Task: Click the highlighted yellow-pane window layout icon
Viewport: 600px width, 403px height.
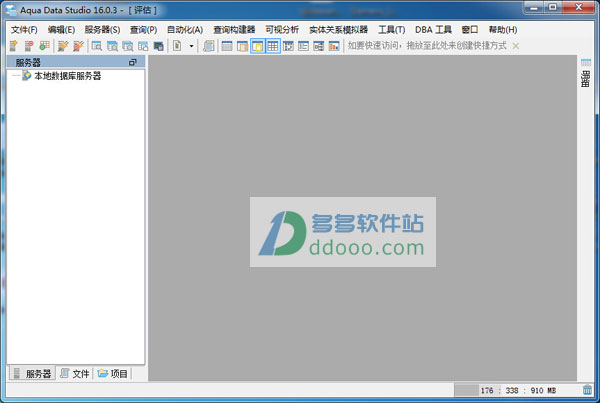Action: click(x=258, y=46)
